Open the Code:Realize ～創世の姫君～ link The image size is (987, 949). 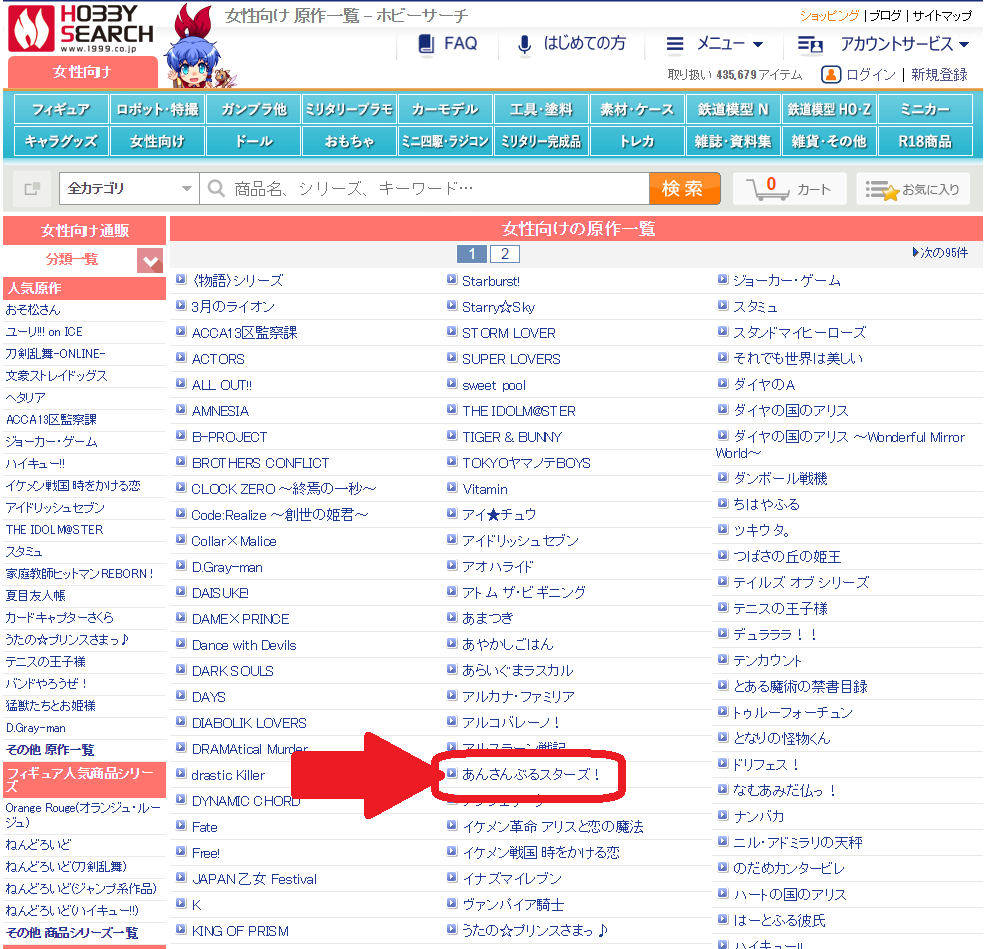click(x=279, y=515)
